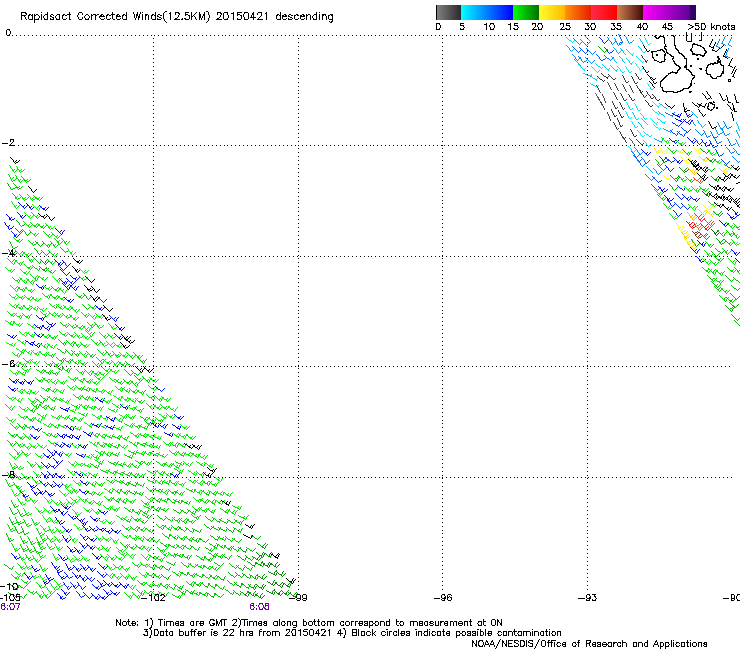740x650 pixels.
Task: Click the note 'Data buffer is 22 hrs'
Action: pos(204,633)
